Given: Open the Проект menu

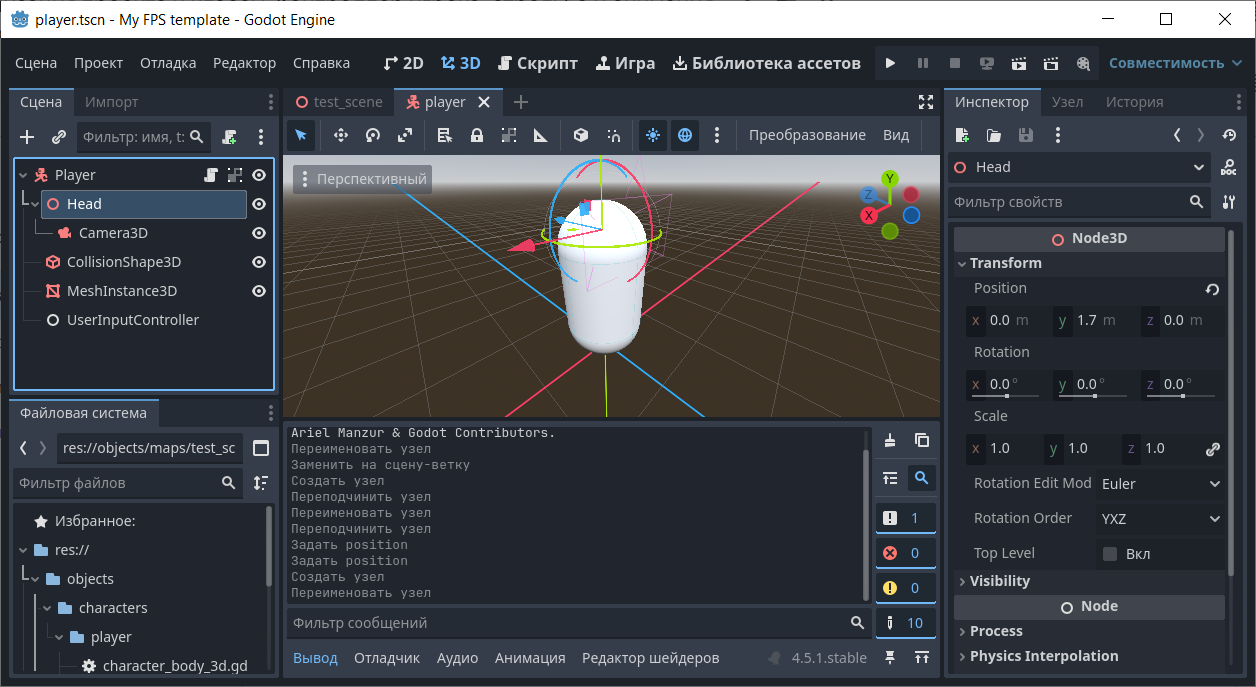Looking at the screenshot, I should (x=98, y=63).
